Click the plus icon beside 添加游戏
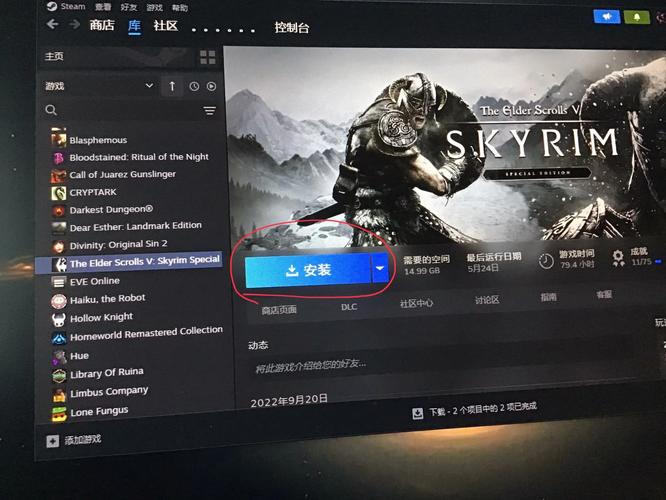This screenshot has height=500, width=666. (52, 441)
